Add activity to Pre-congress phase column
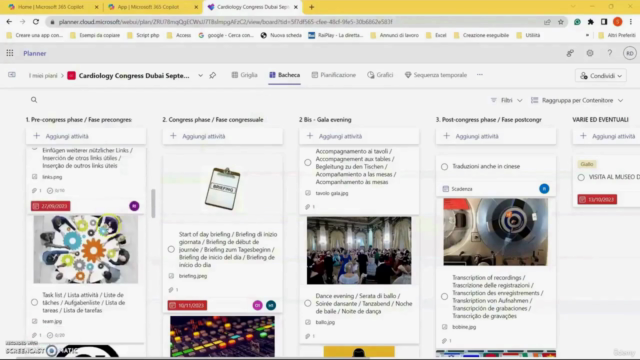The height and width of the screenshot is (360, 640). pyautogui.click(x=86, y=136)
